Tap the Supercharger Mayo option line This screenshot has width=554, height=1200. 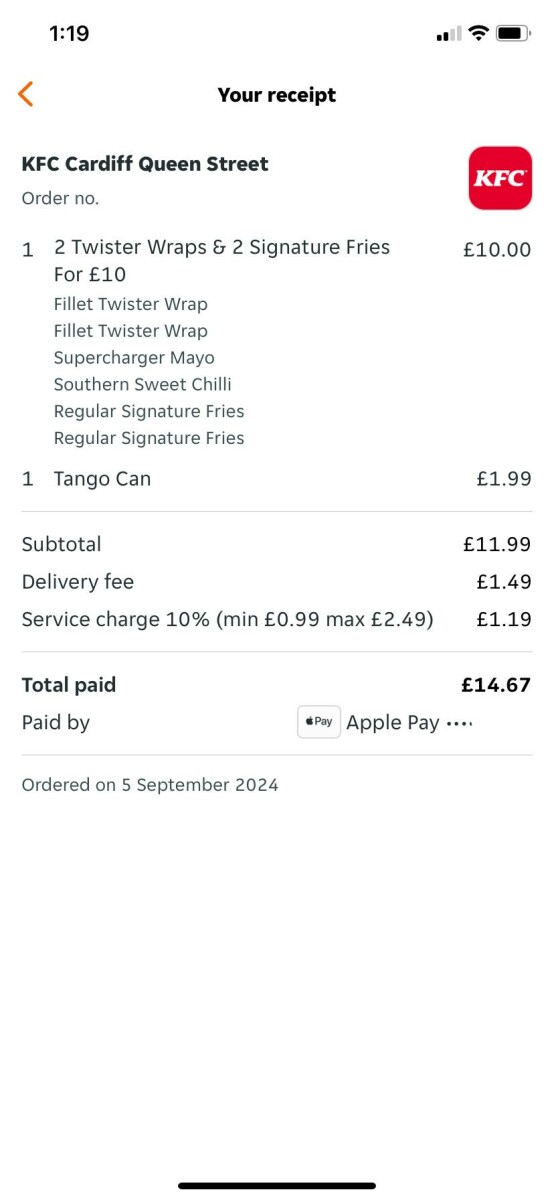pyautogui.click(x=134, y=357)
